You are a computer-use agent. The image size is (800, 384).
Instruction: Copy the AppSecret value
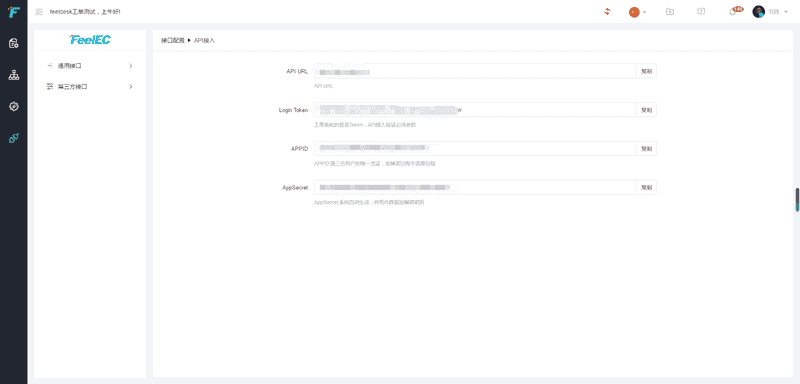[x=646, y=187]
